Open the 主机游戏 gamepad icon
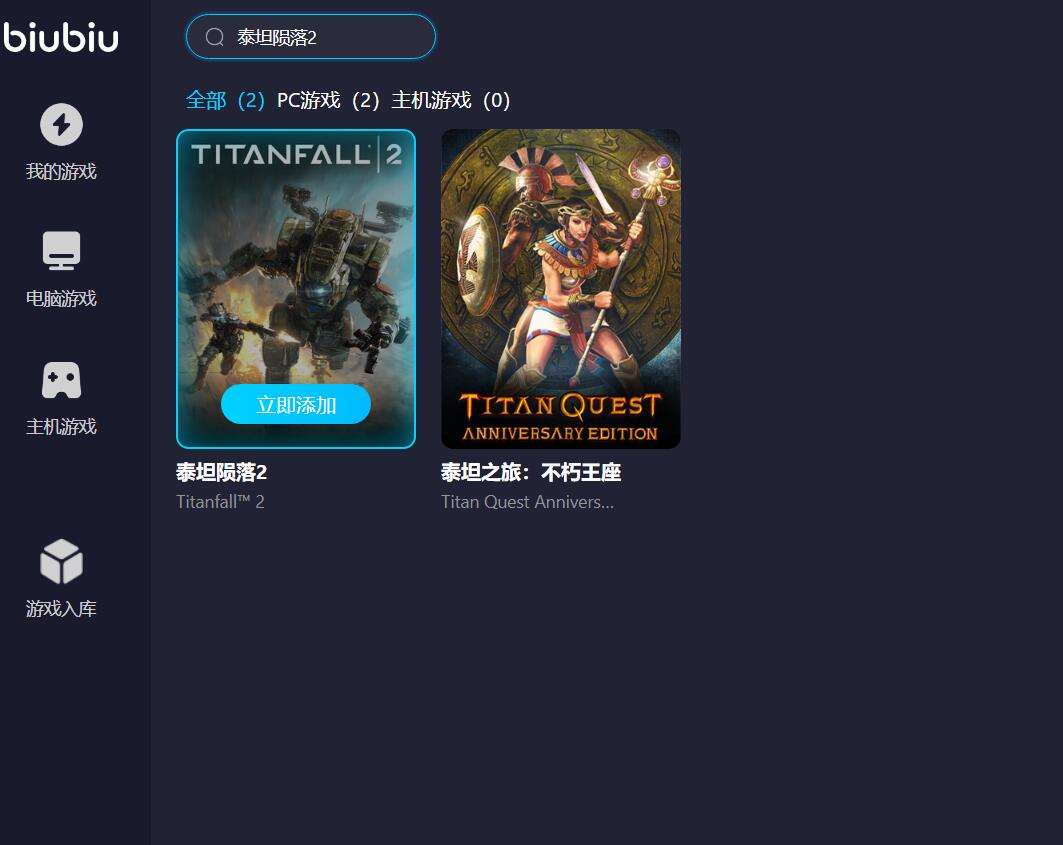Screen dimensions: 1063x845 (x=61, y=380)
